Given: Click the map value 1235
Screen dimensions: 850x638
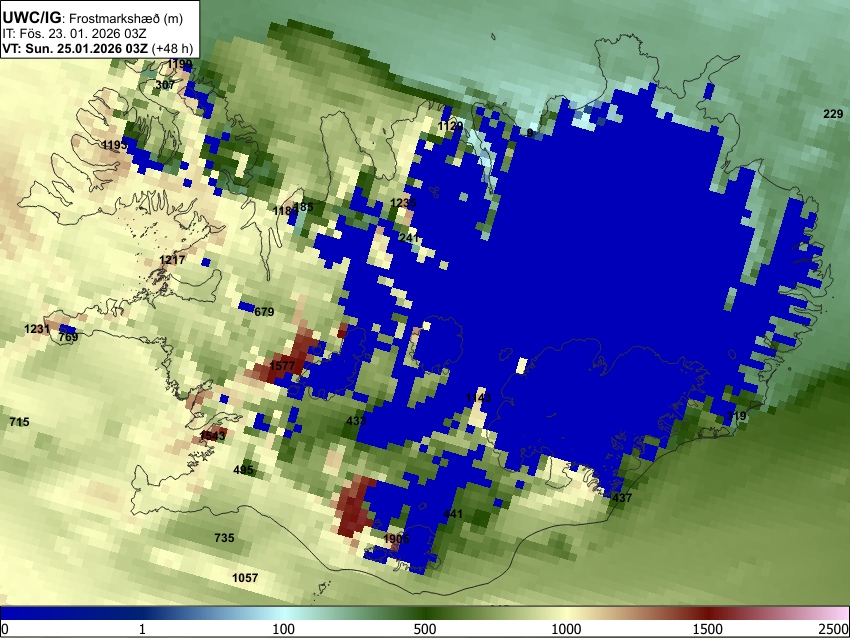Looking at the screenshot, I should click(x=403, y=203).
